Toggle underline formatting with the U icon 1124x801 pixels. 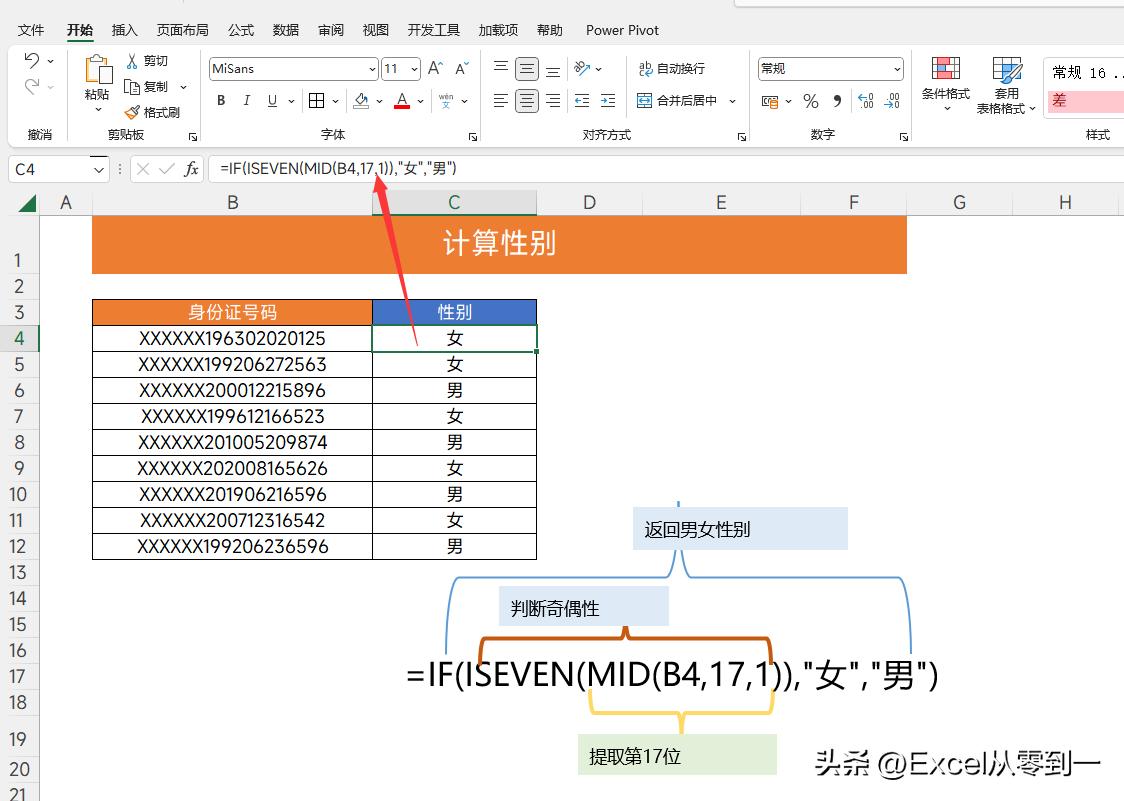click(x=271, y=100)
